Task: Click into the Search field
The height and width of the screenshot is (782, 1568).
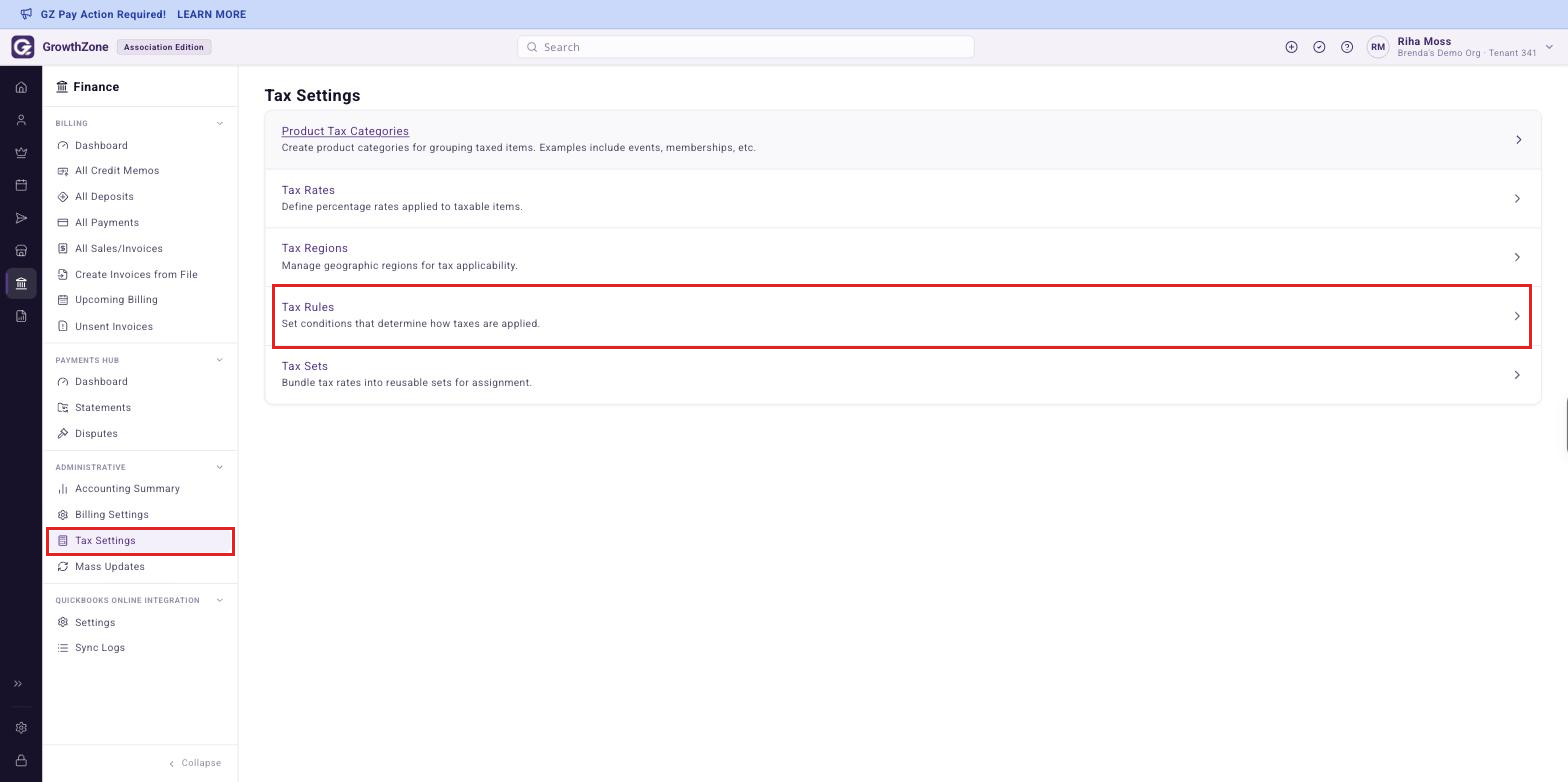Action: click(x=745, y=47)
